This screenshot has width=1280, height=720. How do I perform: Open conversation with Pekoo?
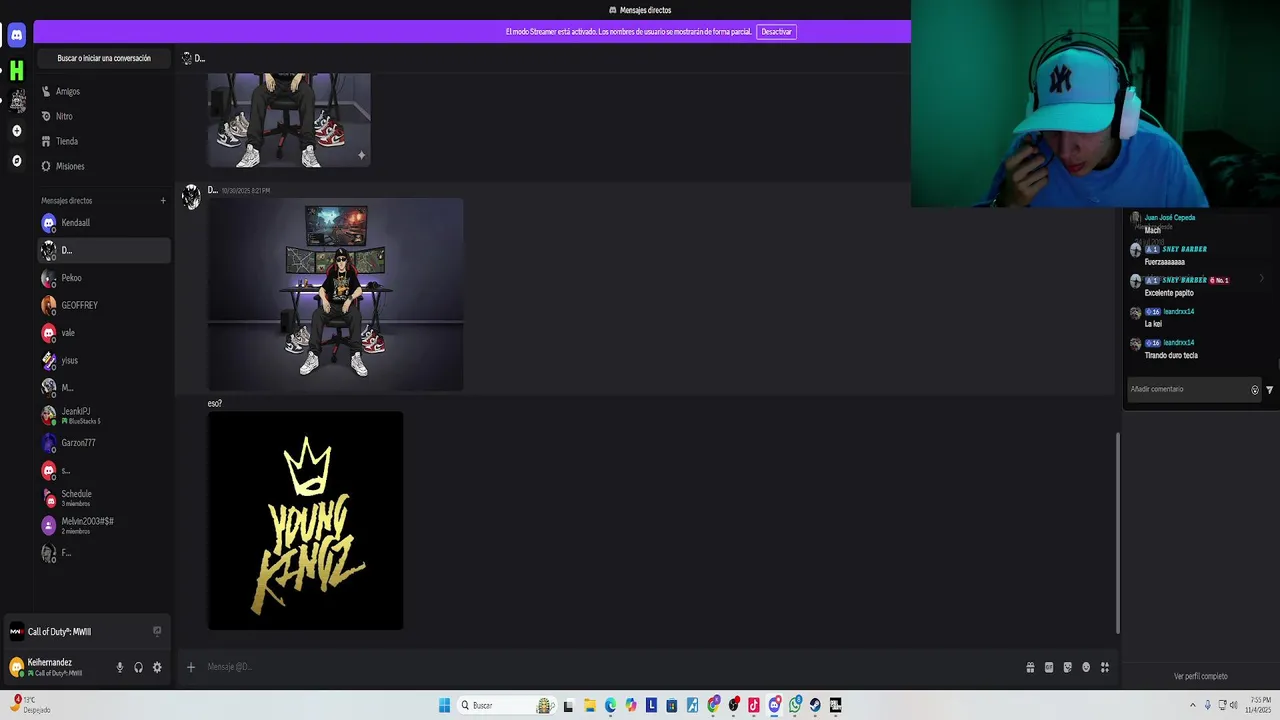(103, 278)
